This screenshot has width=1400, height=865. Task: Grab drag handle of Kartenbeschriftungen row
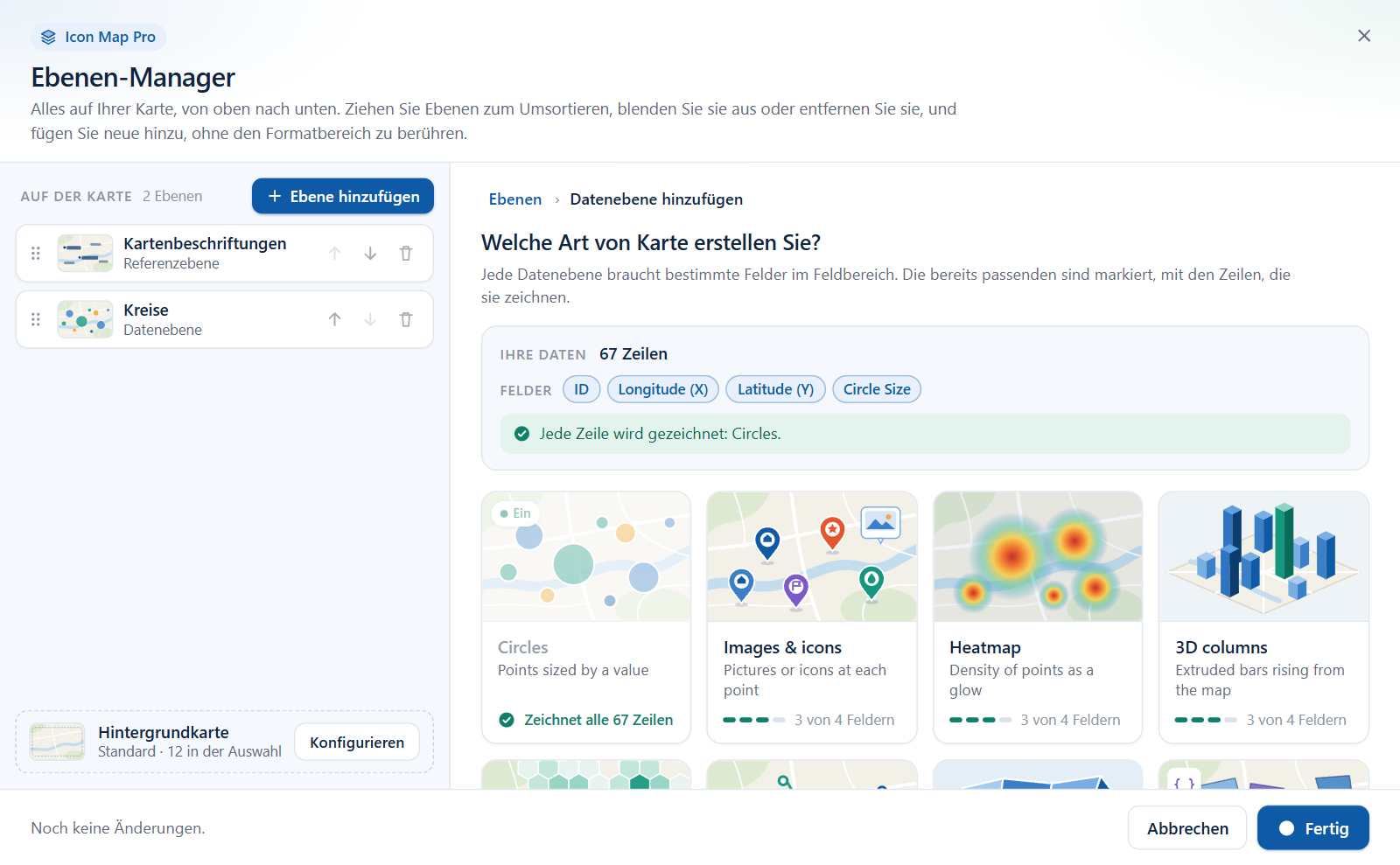point(36,254)
